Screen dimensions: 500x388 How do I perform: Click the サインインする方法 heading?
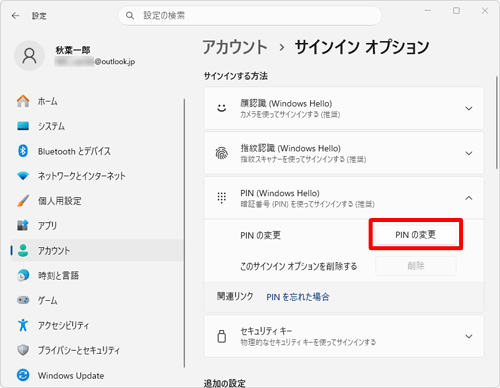tap(236, 76)
